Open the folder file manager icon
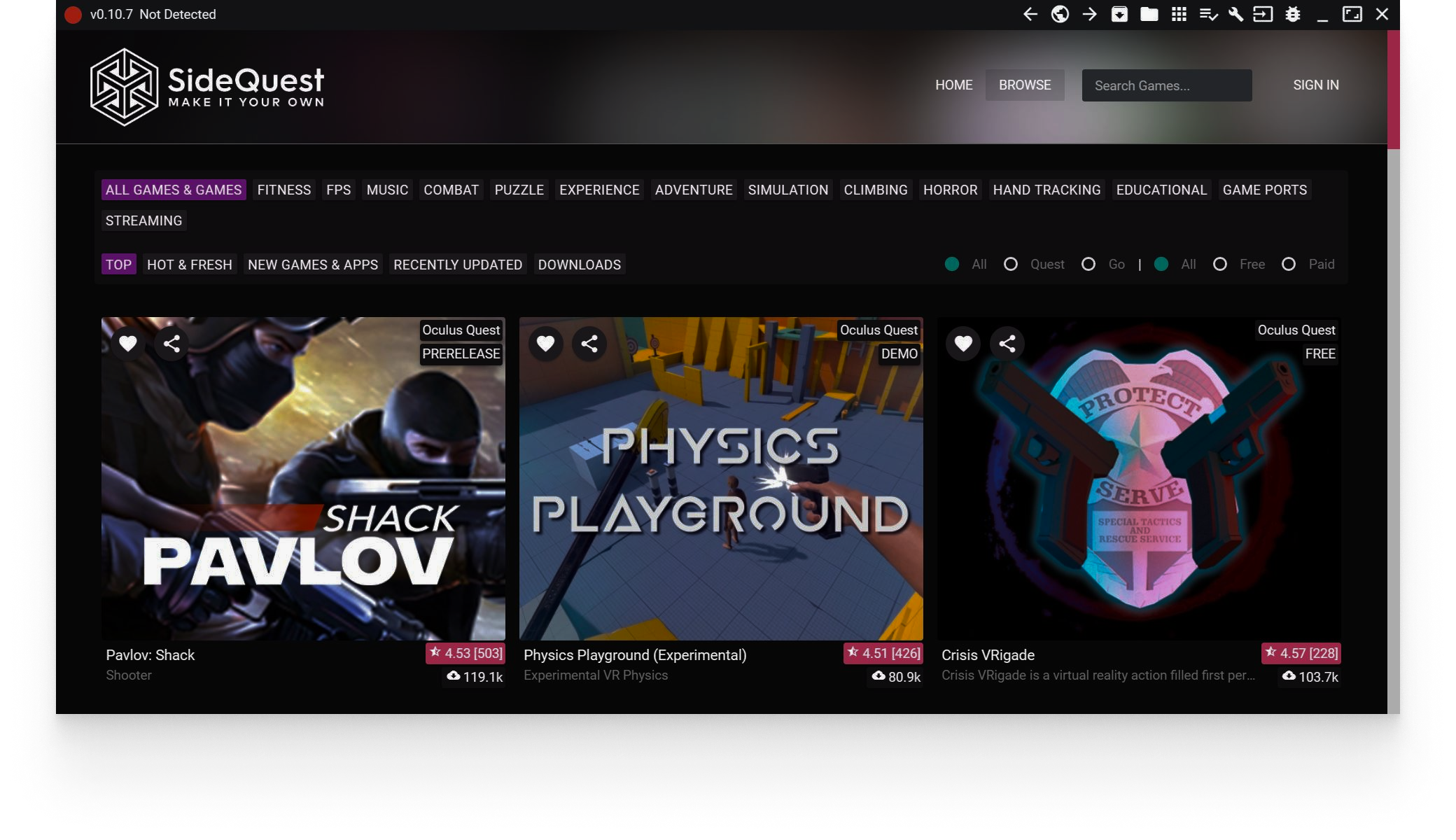 [1149, 14]
